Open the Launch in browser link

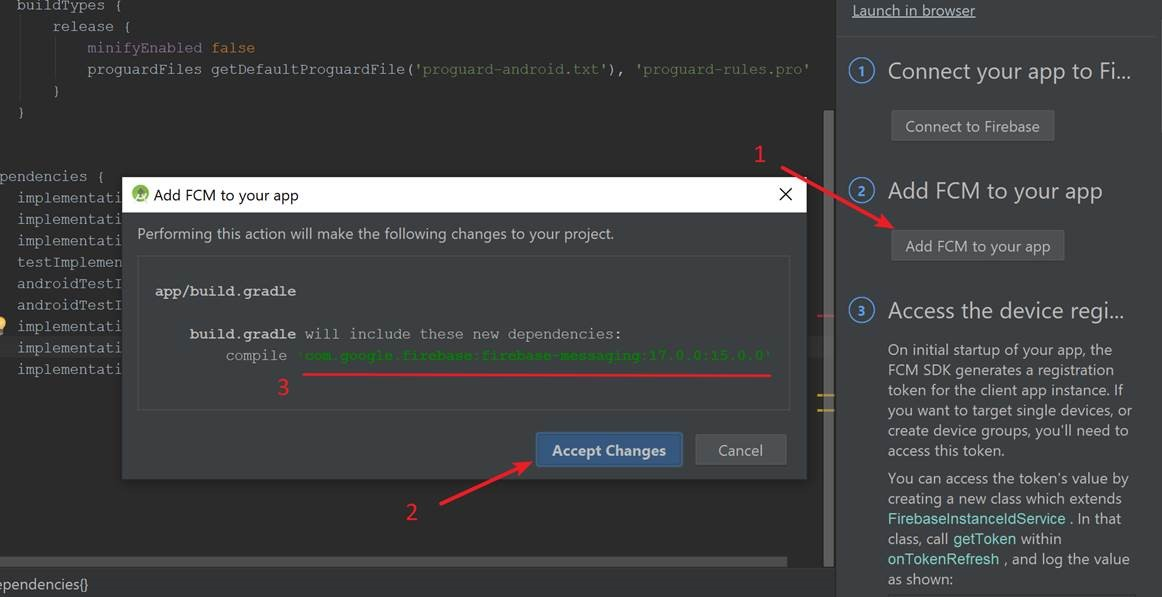coord(913,11)
